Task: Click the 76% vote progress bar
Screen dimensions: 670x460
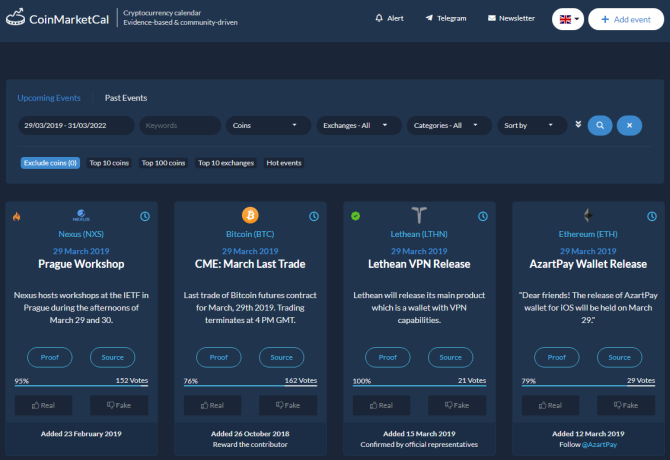Action: click(250, 386)
